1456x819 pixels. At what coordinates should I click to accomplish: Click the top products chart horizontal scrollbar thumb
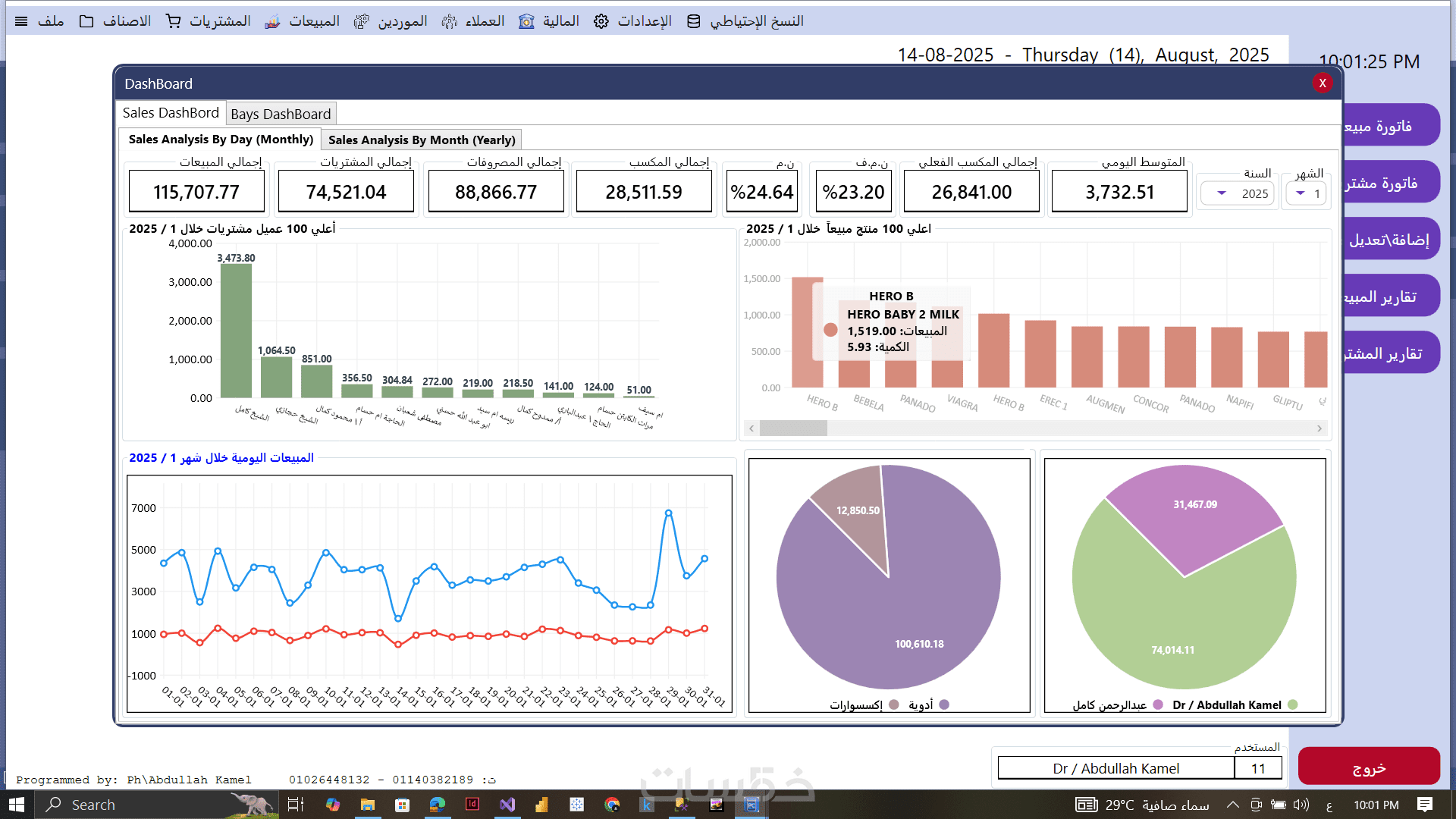pyautogui.click(x=793, y=428)
